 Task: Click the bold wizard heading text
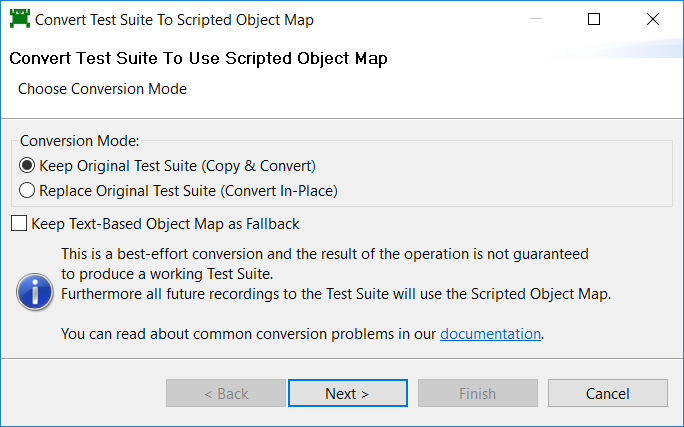(x=198, y=59)
